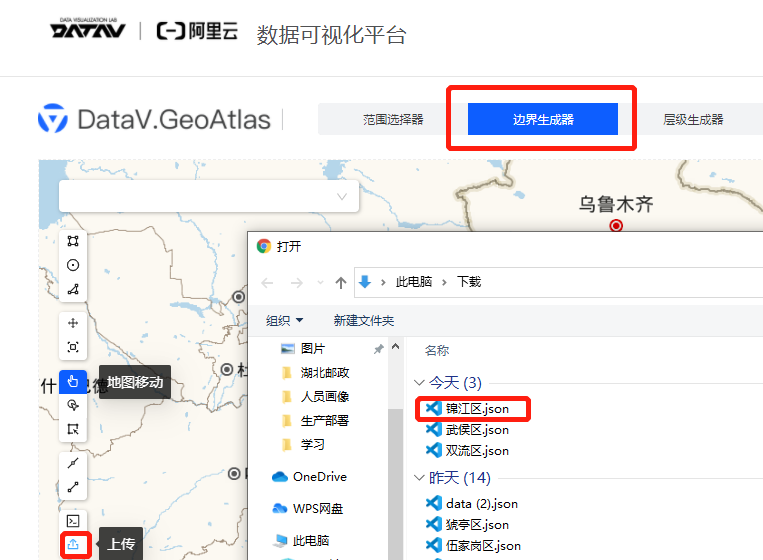Open the recent locations dropdown arrow
Screen dimensions: 763x560
[320, 283]
